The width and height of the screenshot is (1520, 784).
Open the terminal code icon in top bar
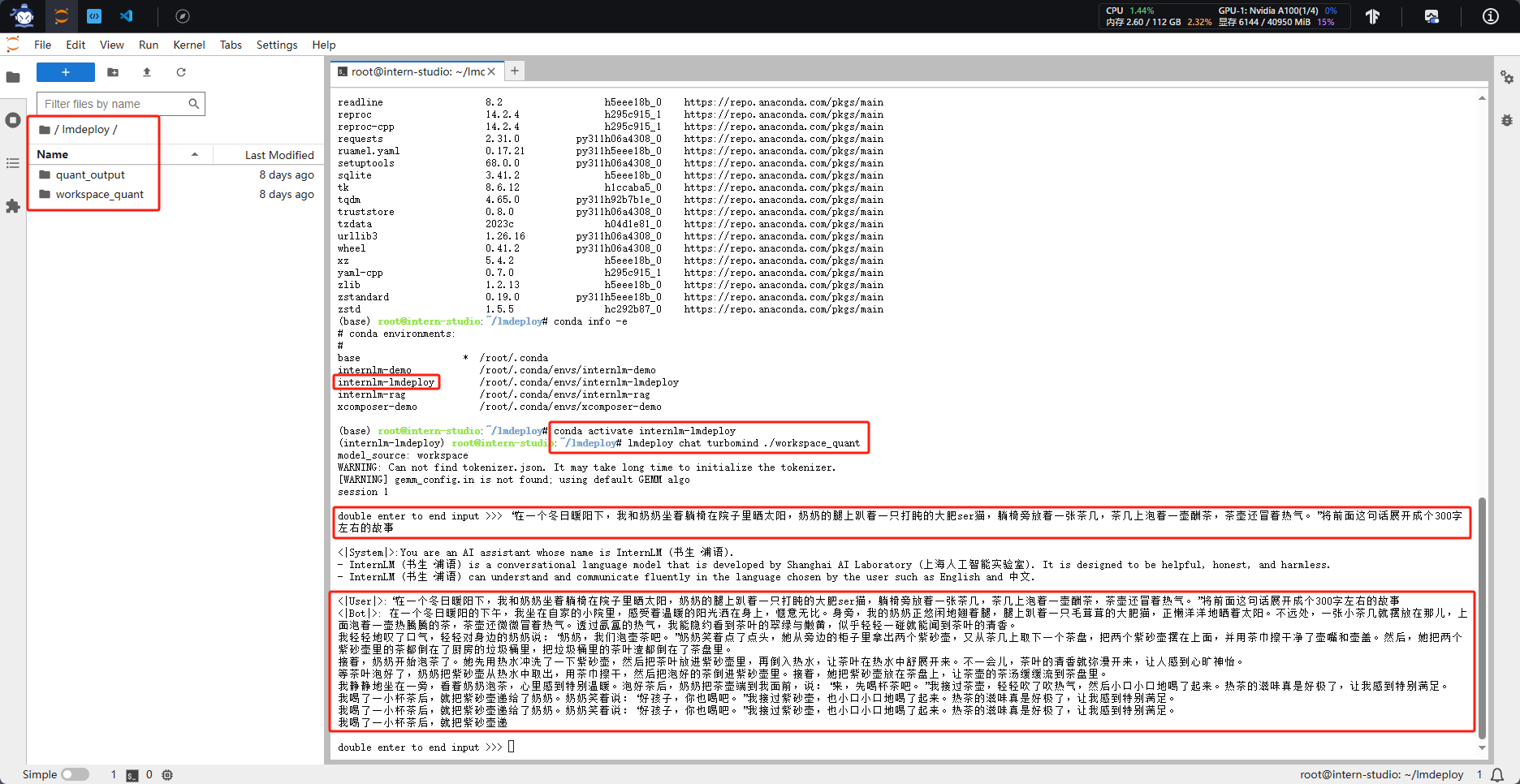(94, 16)
